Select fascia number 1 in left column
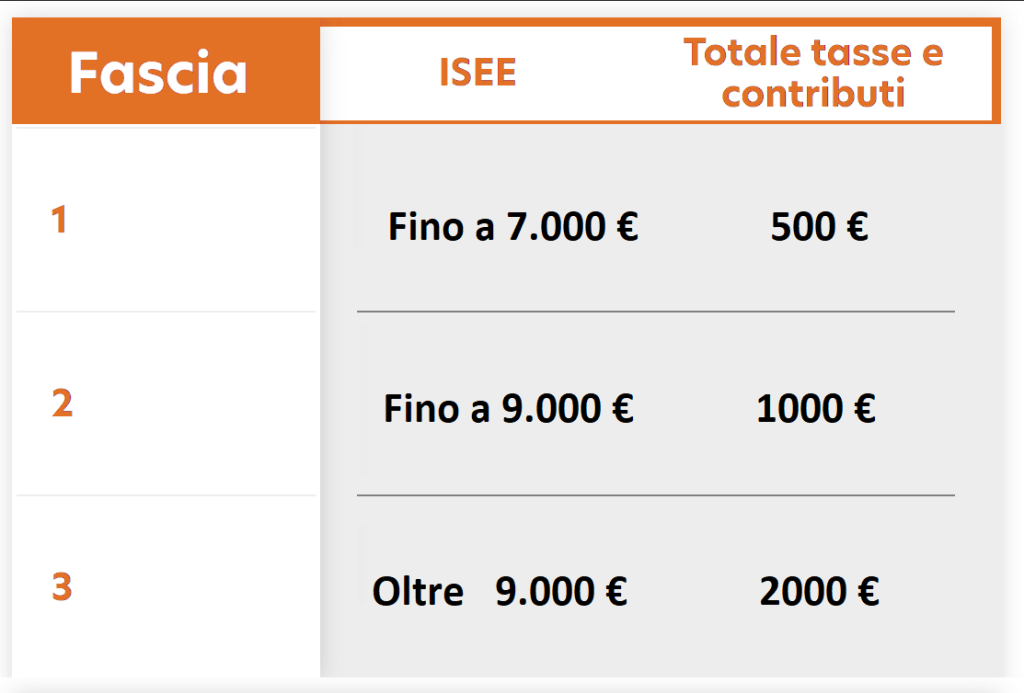The width and height of the screenshot is (1024, 693). [x=60, y=221]
